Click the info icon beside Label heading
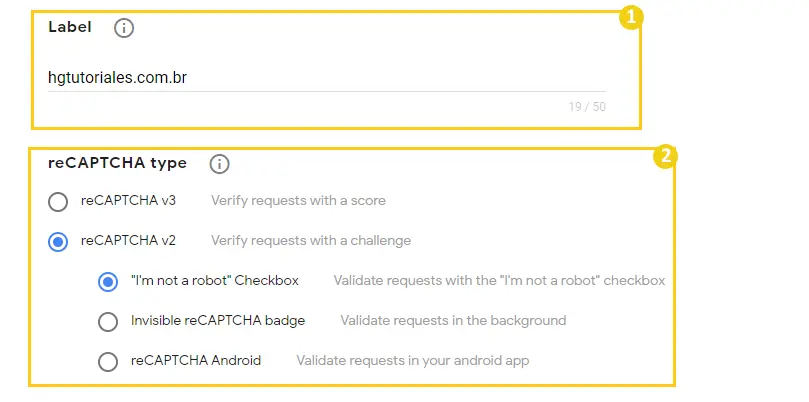The height and width of the screenshot is (402, 809). [124, 28]
